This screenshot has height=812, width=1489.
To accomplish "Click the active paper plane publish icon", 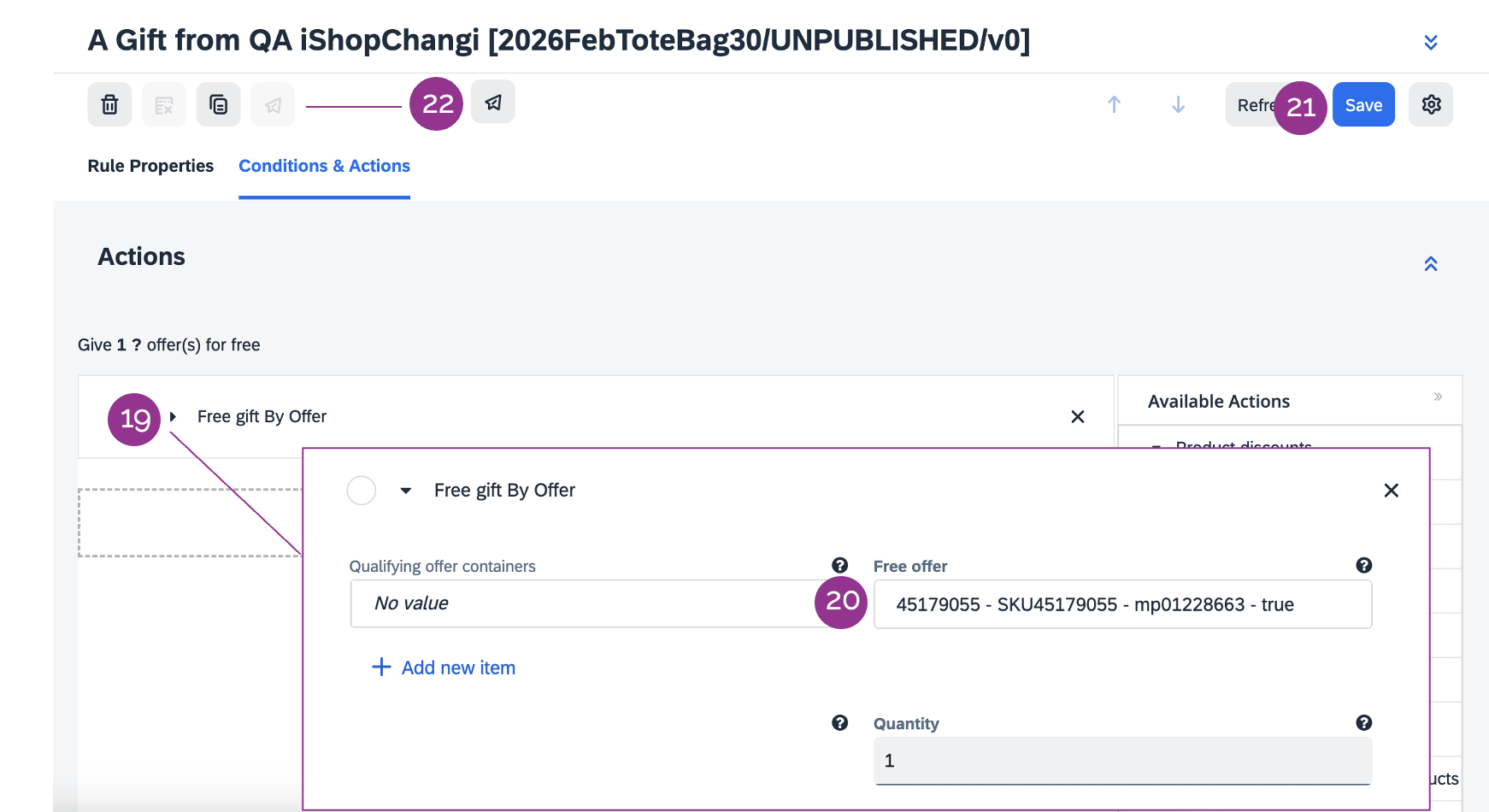I will [x=493, y=103].
